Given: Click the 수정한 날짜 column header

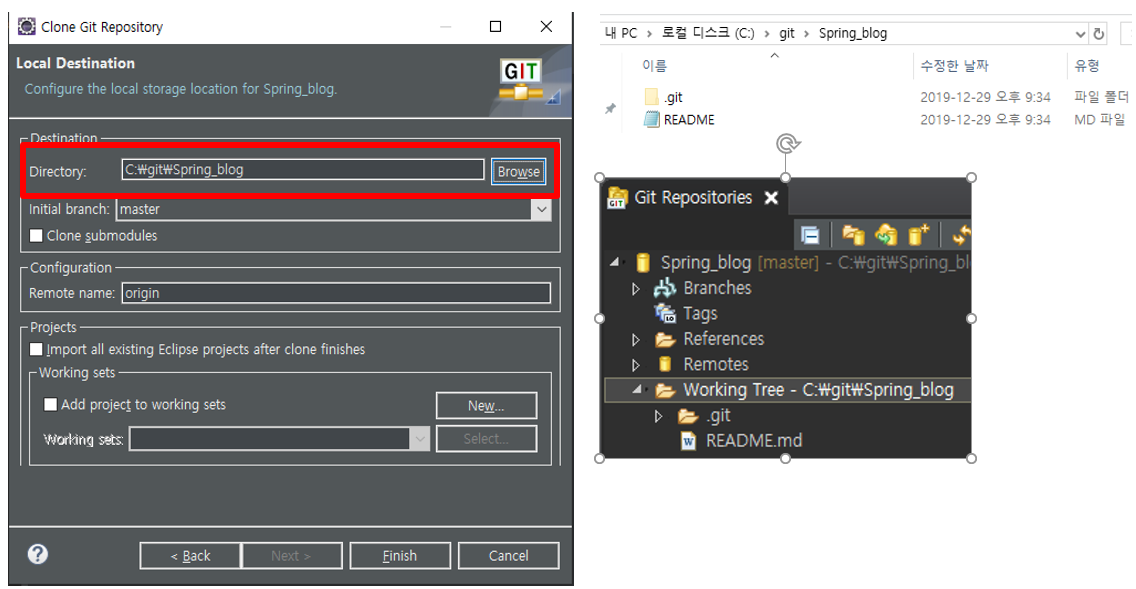Looking at the screenshot, I should pyautogui.click(x=954, y=66).
